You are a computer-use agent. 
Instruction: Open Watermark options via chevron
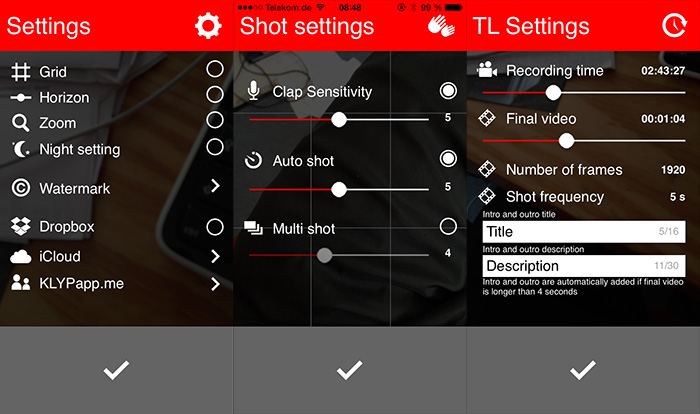click(215, 185)
